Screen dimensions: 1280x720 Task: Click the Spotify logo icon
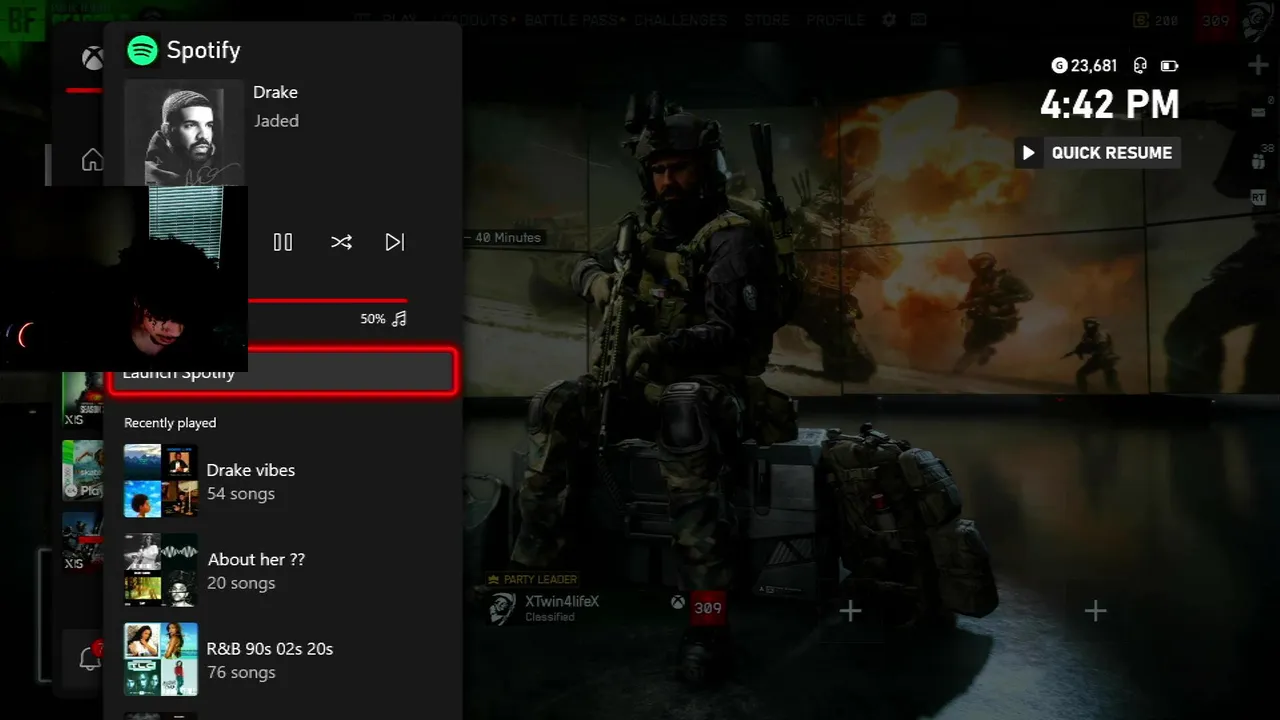coord(143,50)
